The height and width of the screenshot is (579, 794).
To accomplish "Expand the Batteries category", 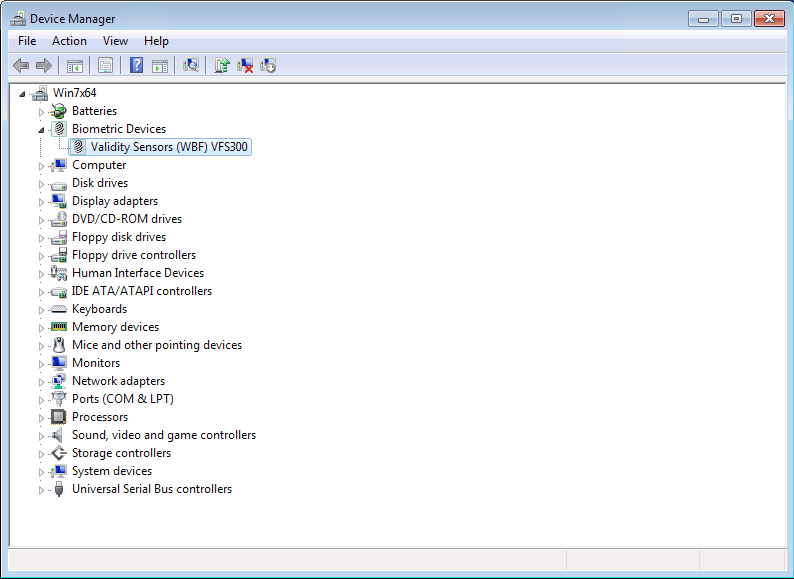I will (42, 112).
